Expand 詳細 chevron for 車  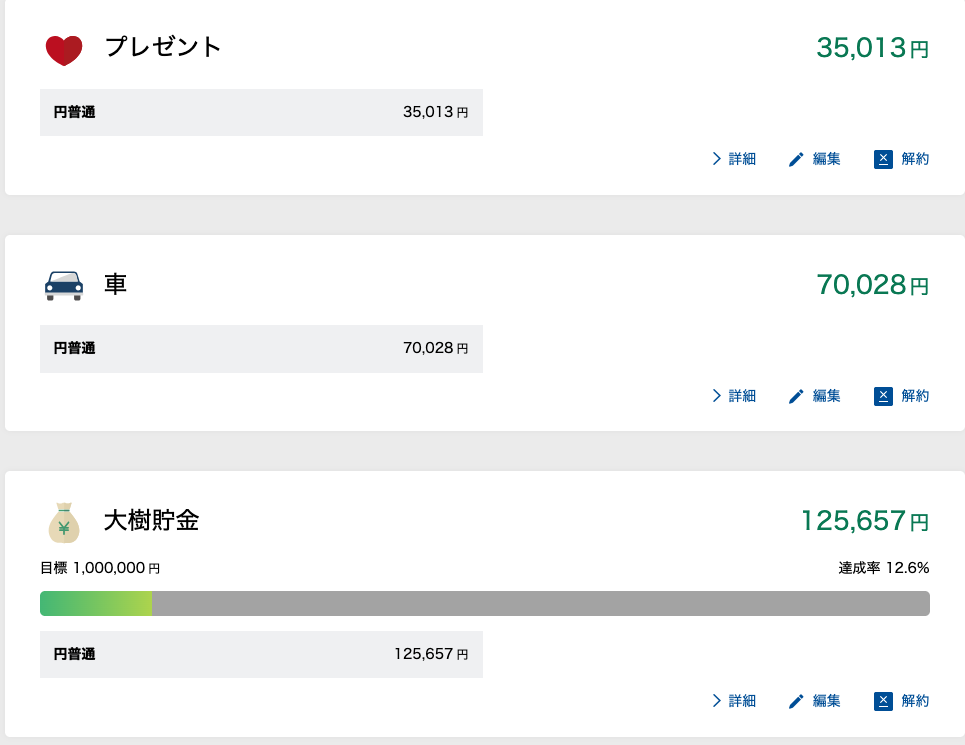717,396
